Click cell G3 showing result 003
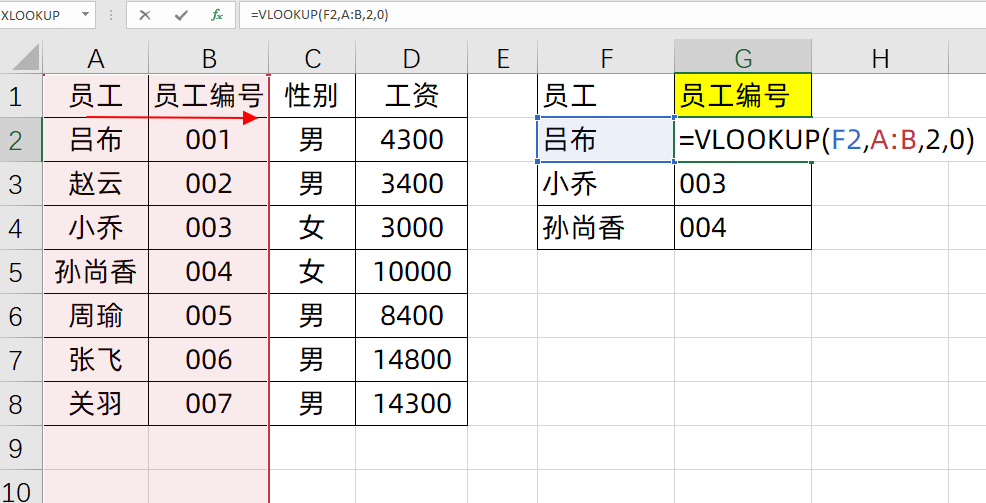 (x=743, y=184)
